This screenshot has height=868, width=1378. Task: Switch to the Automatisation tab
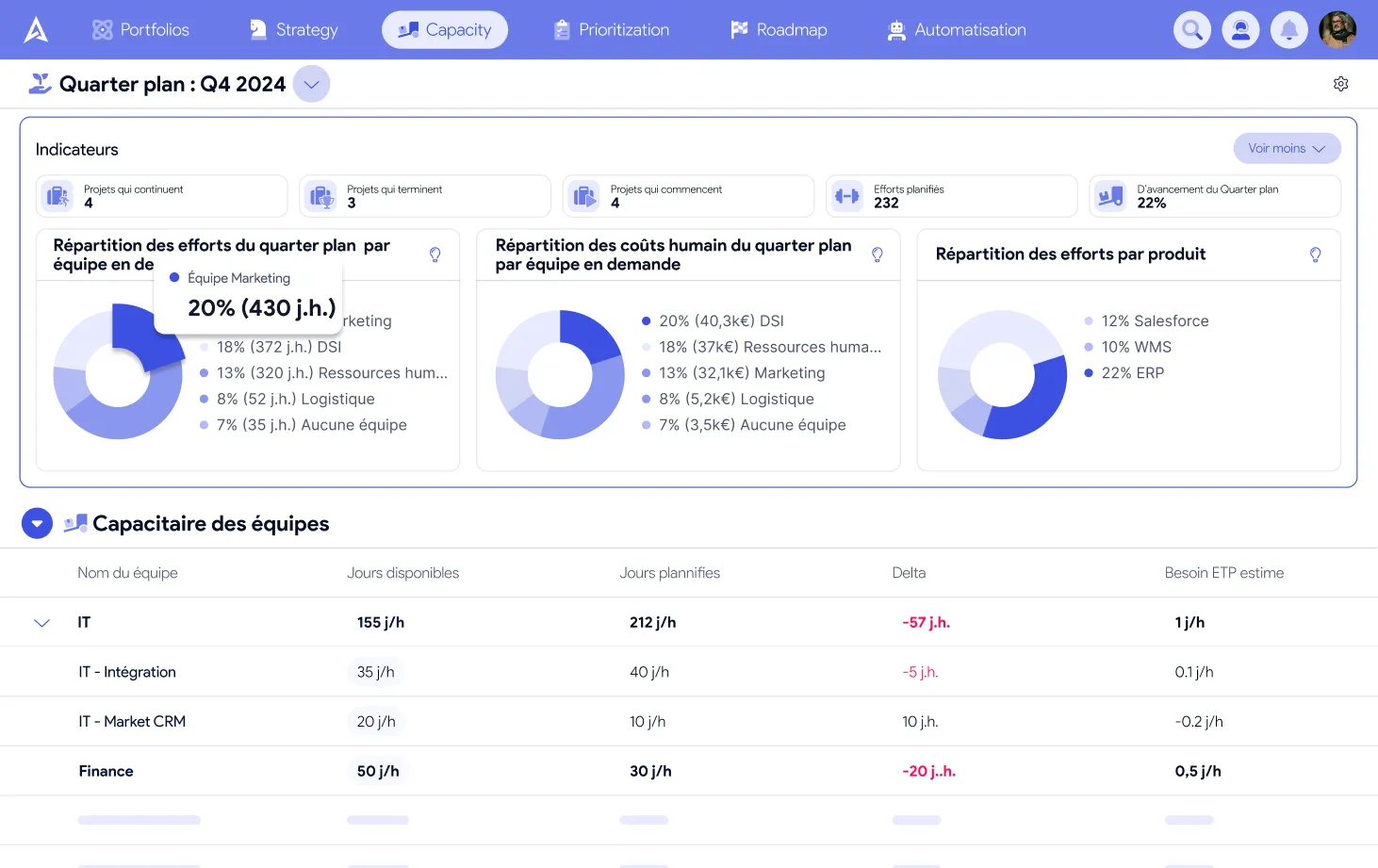click(x=957, y=29)
